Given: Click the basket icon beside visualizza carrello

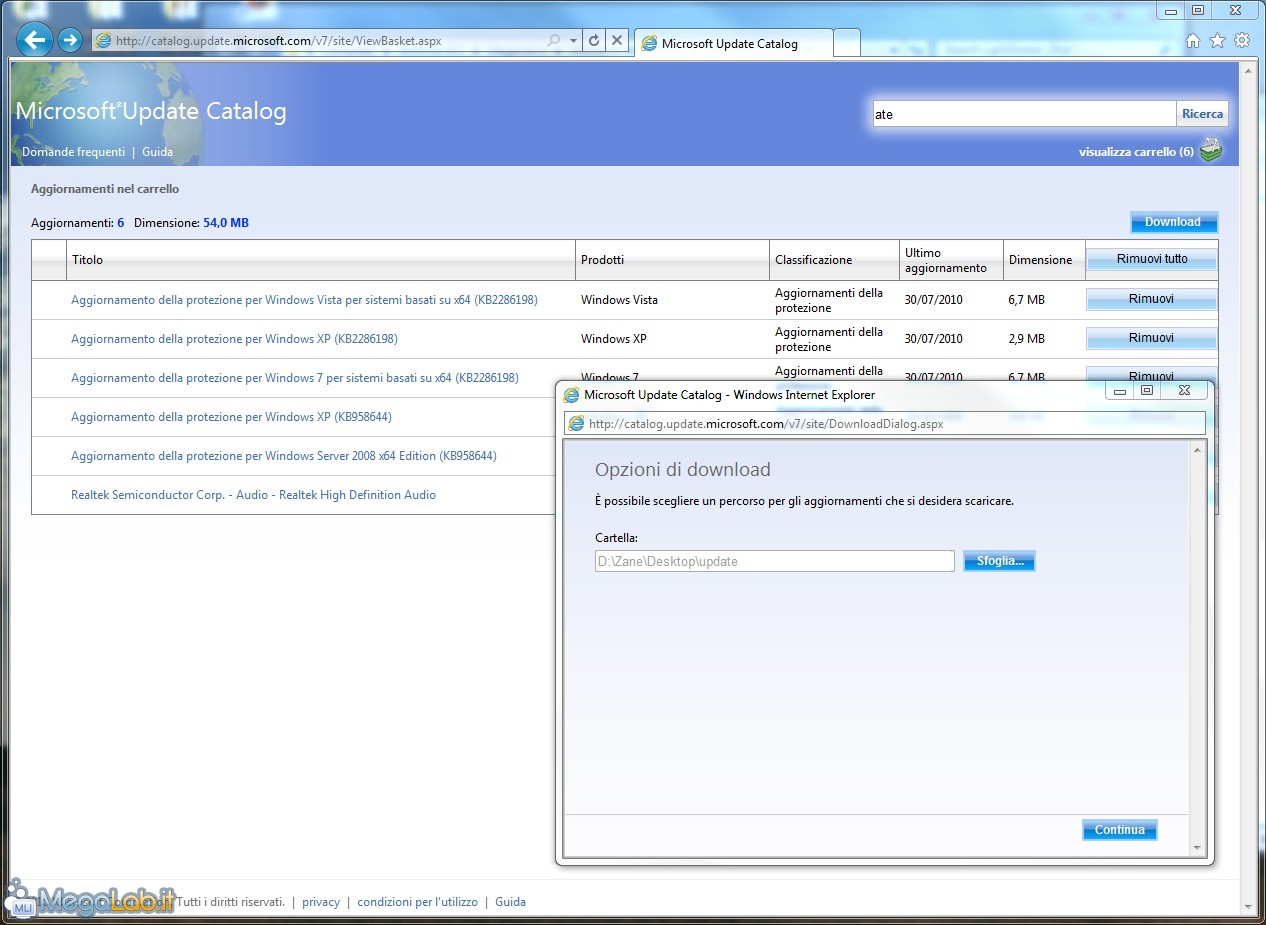Looking at the screenshot, I should click(x=1211, y=151).
